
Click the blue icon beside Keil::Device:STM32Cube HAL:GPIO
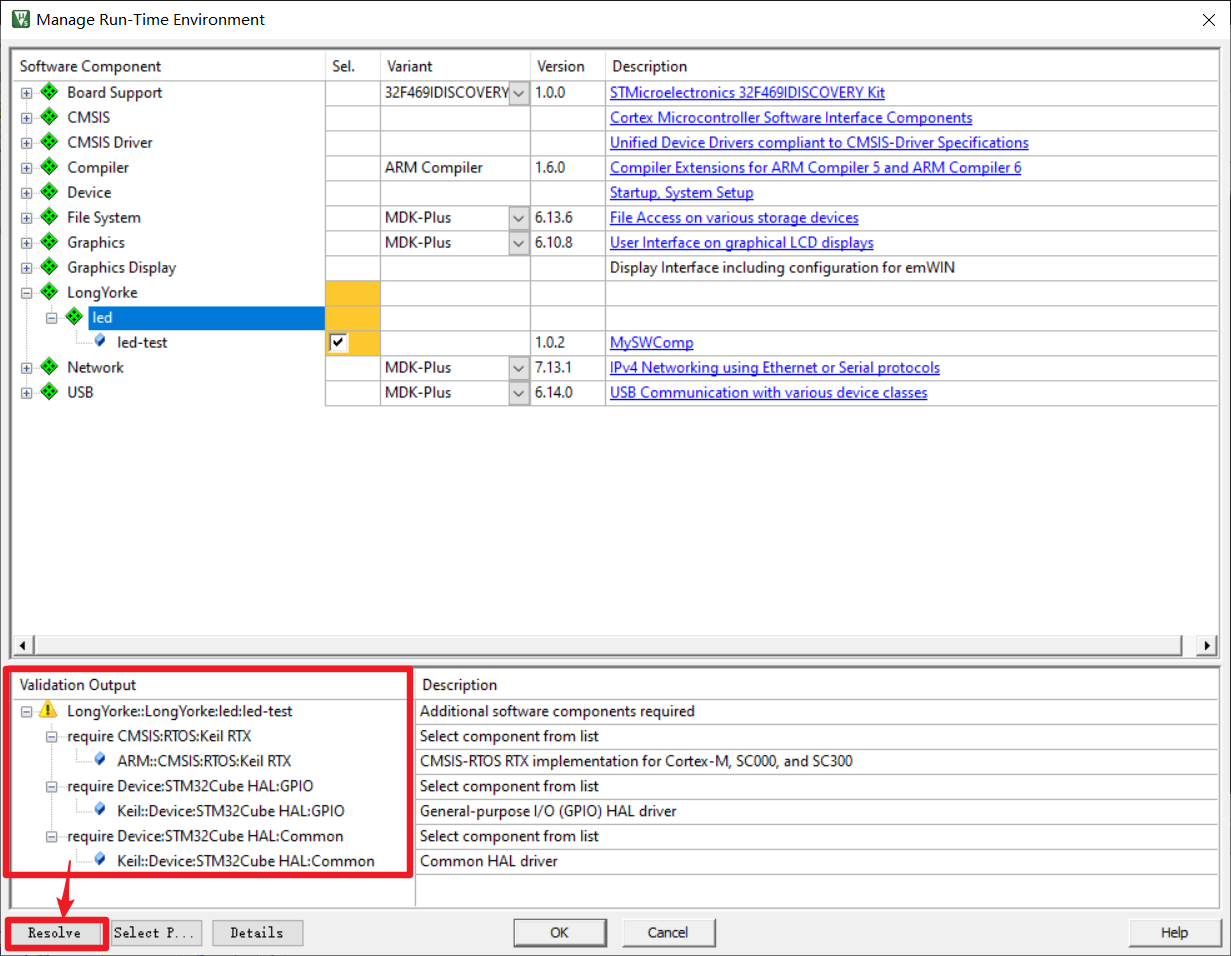click(x=100, y=810)
